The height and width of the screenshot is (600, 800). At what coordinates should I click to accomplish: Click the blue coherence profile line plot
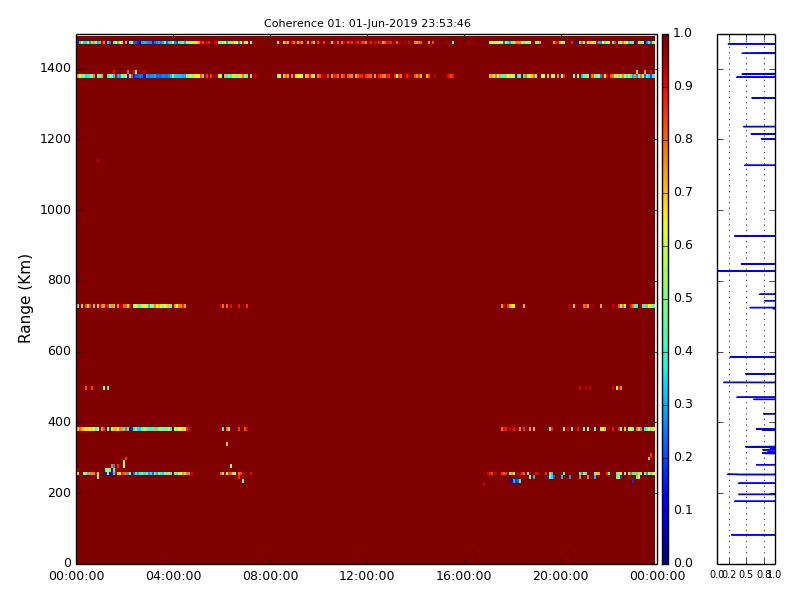tap(746, 299)
